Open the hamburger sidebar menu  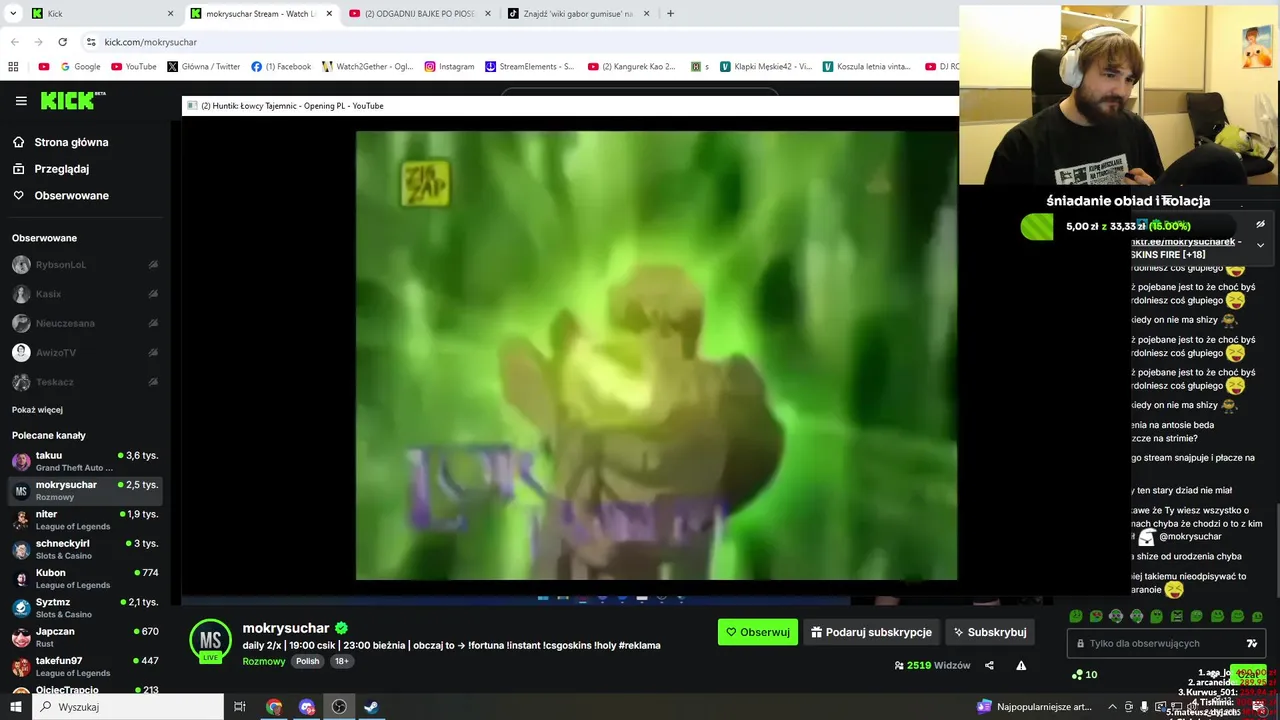[x=21, y=101]
